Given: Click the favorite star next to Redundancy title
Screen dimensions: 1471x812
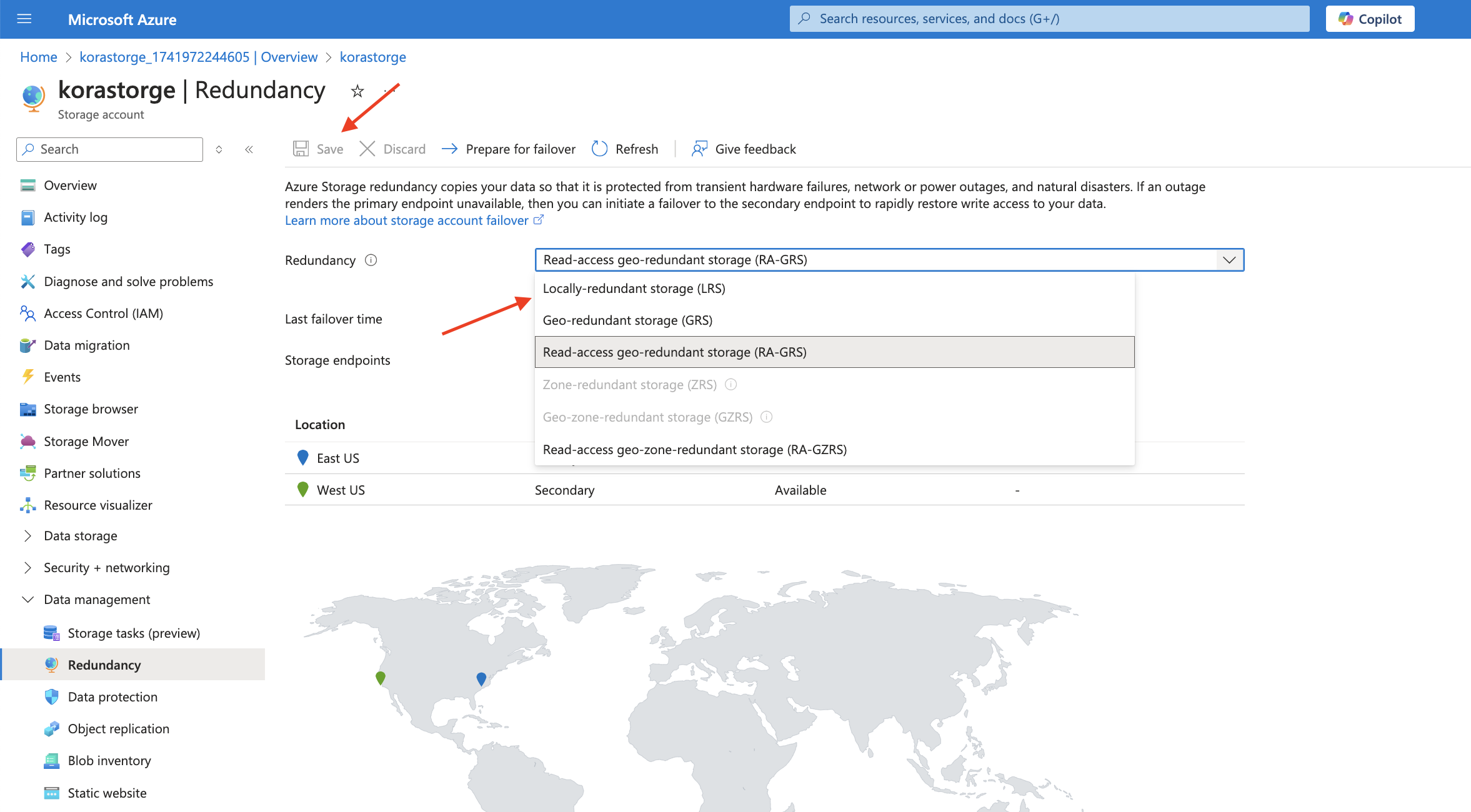Looking at the screenshot, I should (357, 91).
